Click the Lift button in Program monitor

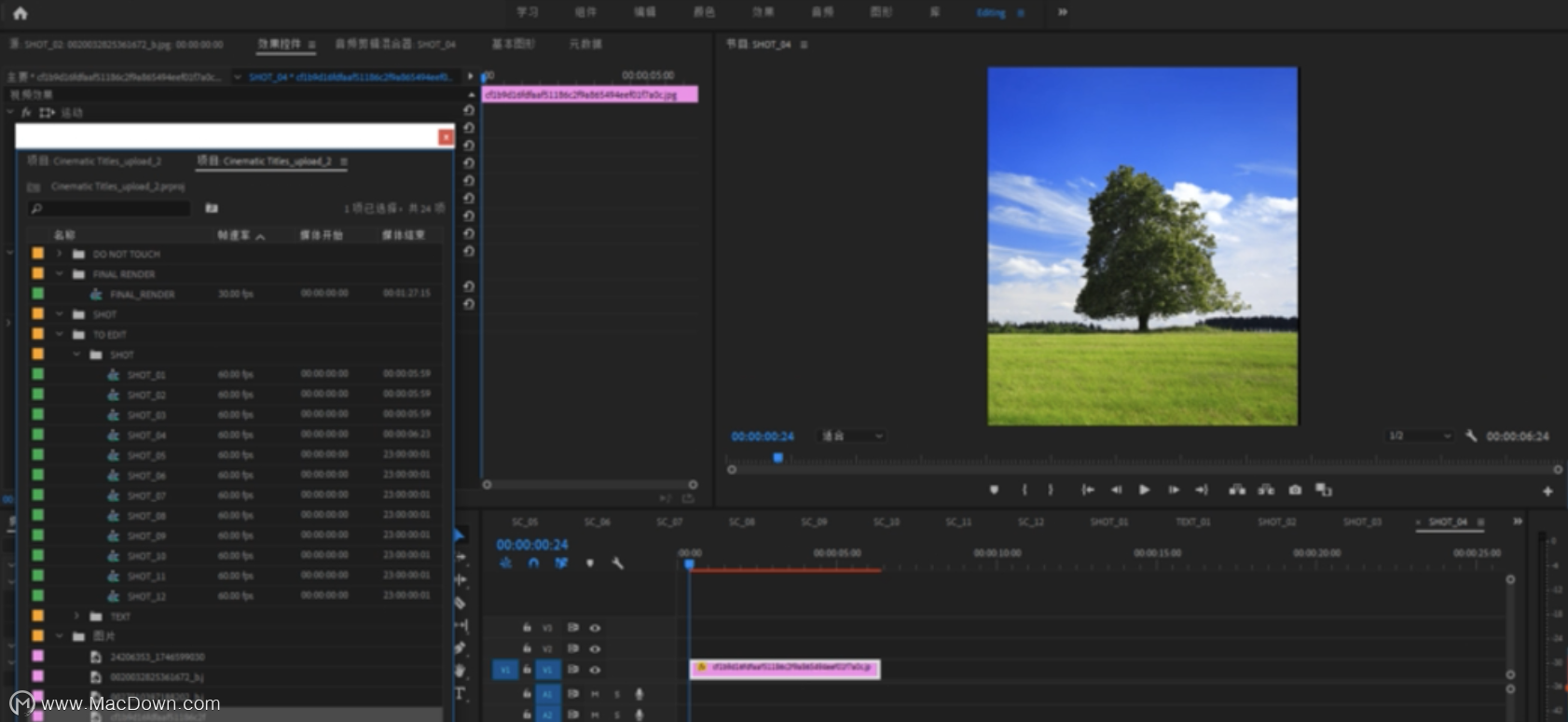point(1237,490)
